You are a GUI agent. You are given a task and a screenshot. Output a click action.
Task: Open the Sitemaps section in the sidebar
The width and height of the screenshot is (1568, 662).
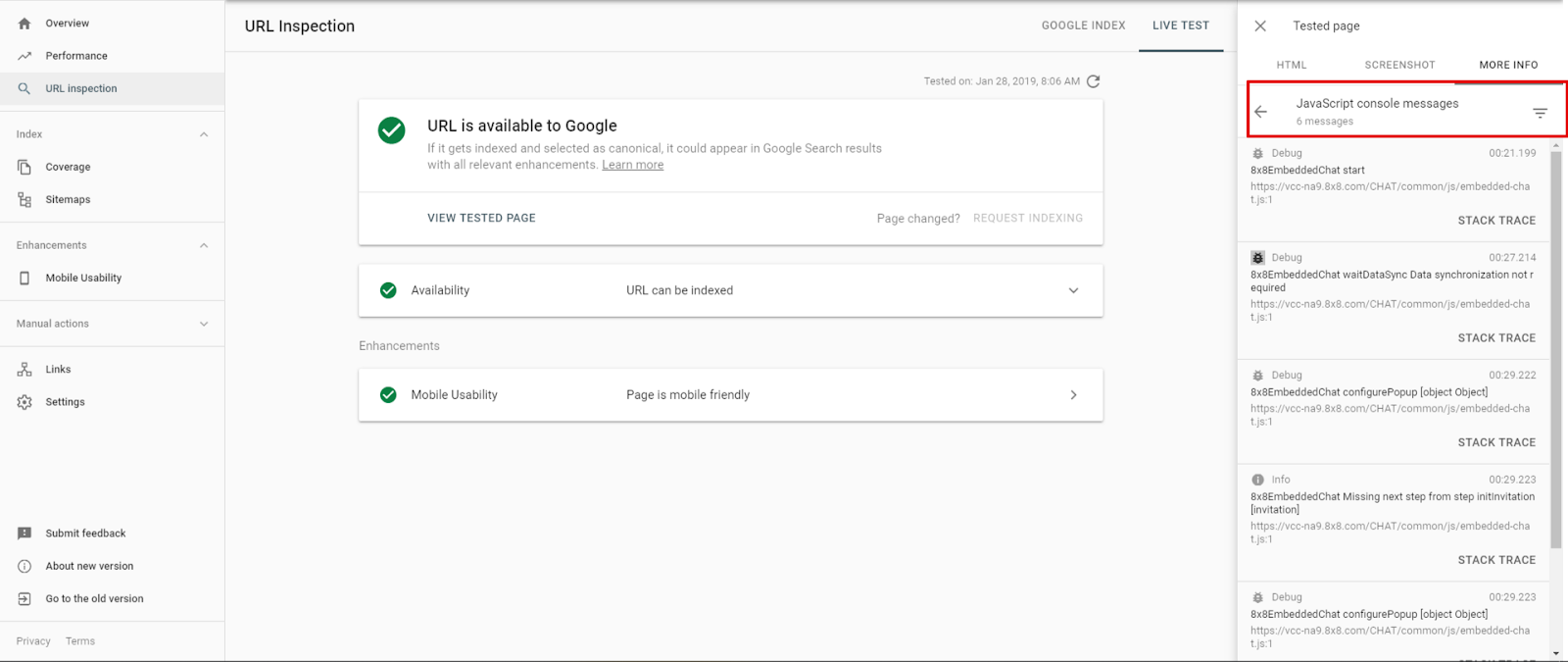click(x=68, y=199)
